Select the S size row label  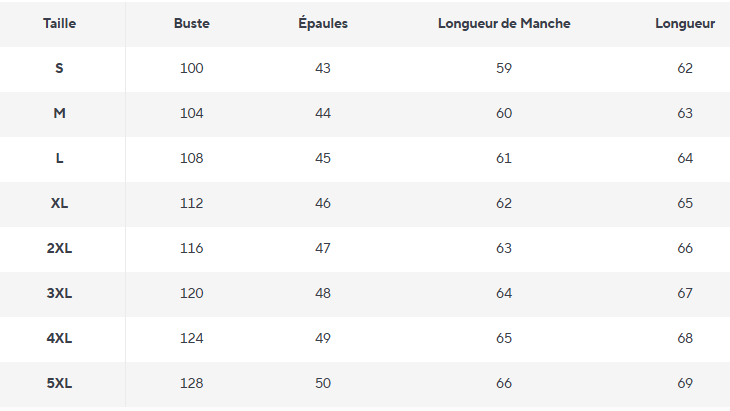pyautogui.click(x=59, y=69)
